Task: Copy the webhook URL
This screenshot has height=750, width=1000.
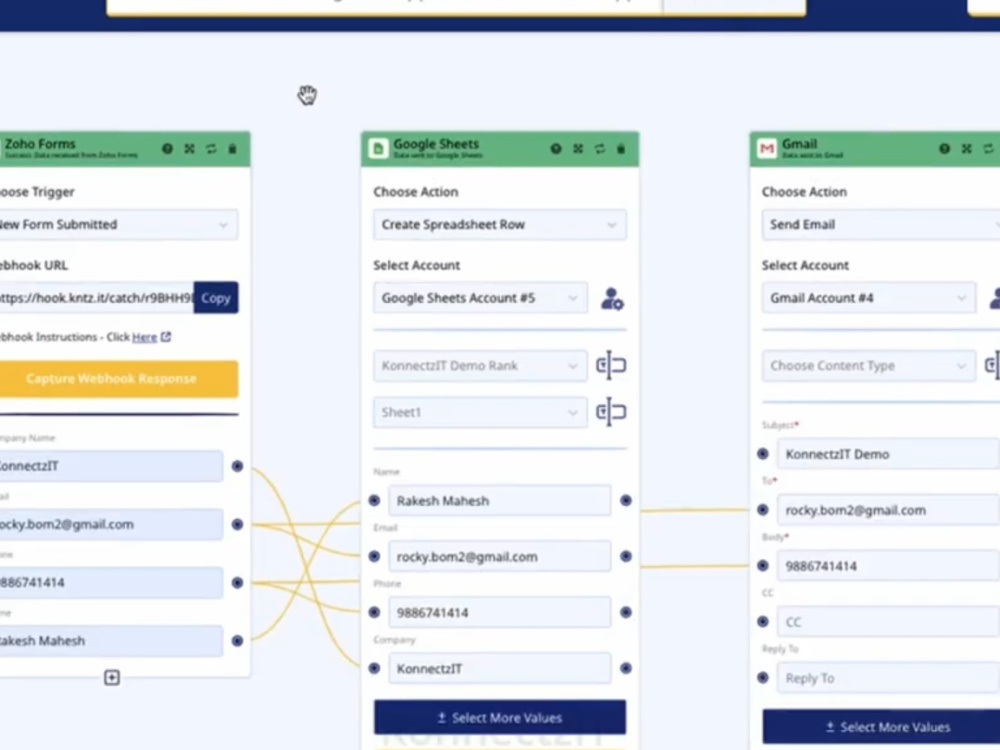Action: [x=216, y=298]
